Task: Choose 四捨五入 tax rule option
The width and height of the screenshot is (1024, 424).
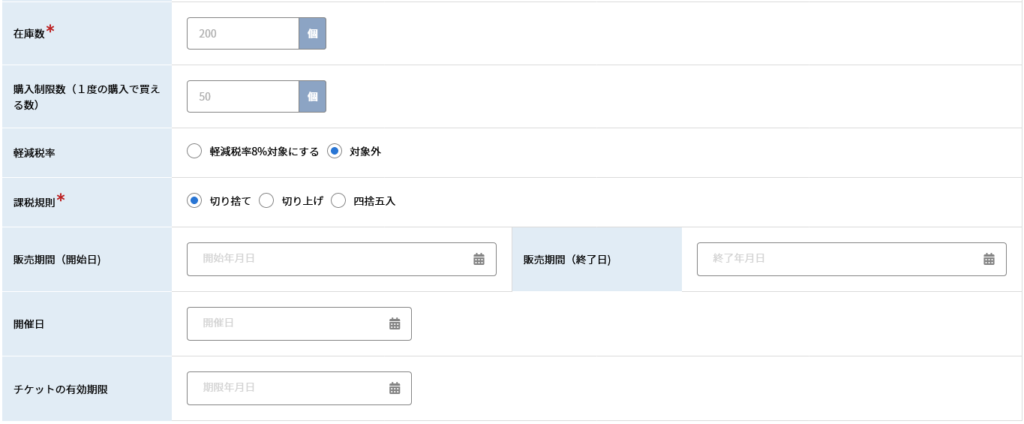Action: [x=338, y=201]
